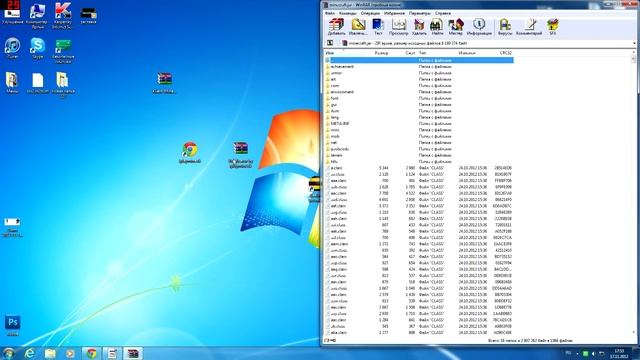Open the Найти (Find) binoculars tool
Viewport: 640px width, 360px height.
437,27
